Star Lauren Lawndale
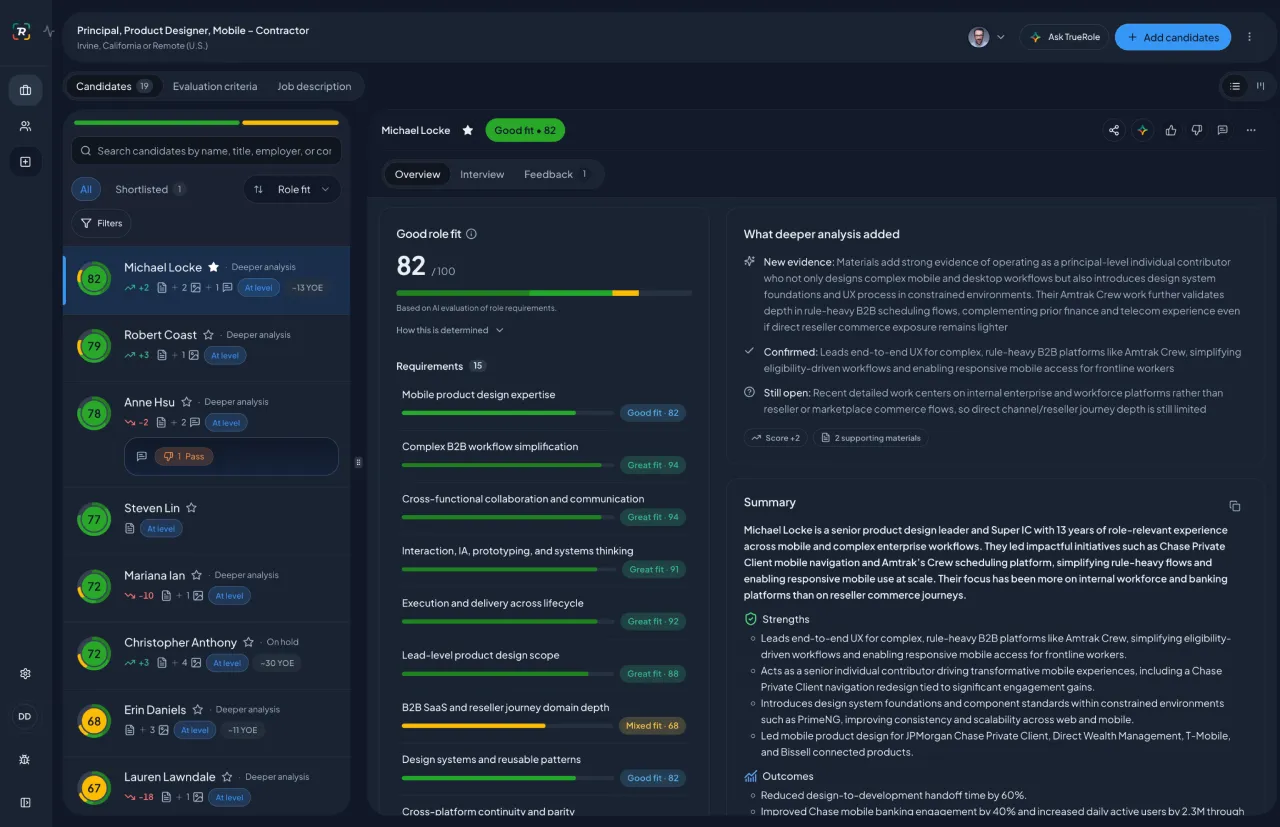The height and width of the screenshot is (827, 1280). click(x=227, y=777)
